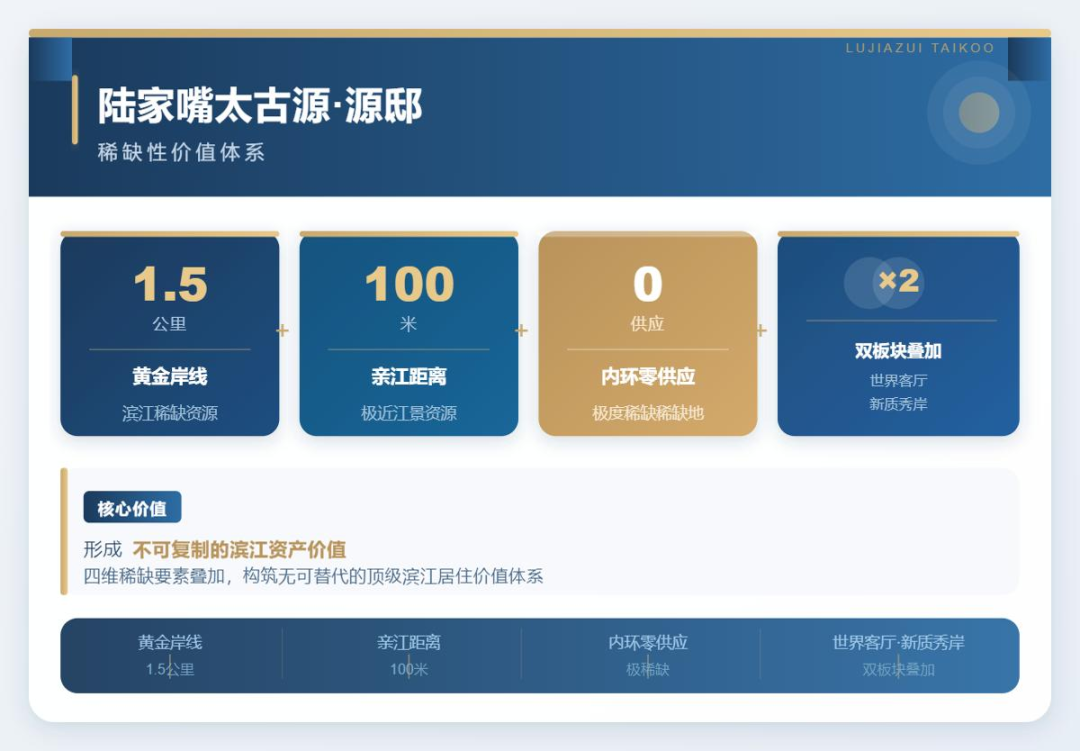
Task: Enable the gold 内环零供应 highlight card
Action: point(647,334)
